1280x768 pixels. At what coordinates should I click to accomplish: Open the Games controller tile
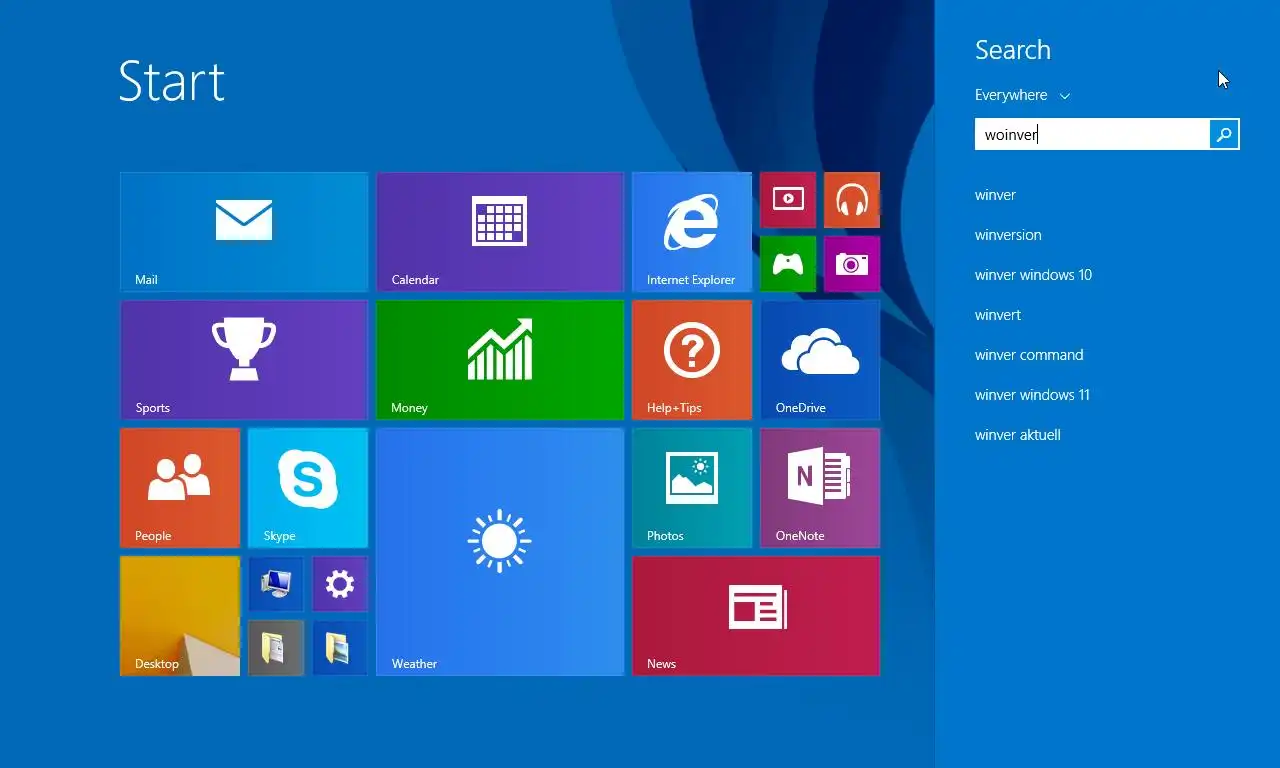(788, 264)
